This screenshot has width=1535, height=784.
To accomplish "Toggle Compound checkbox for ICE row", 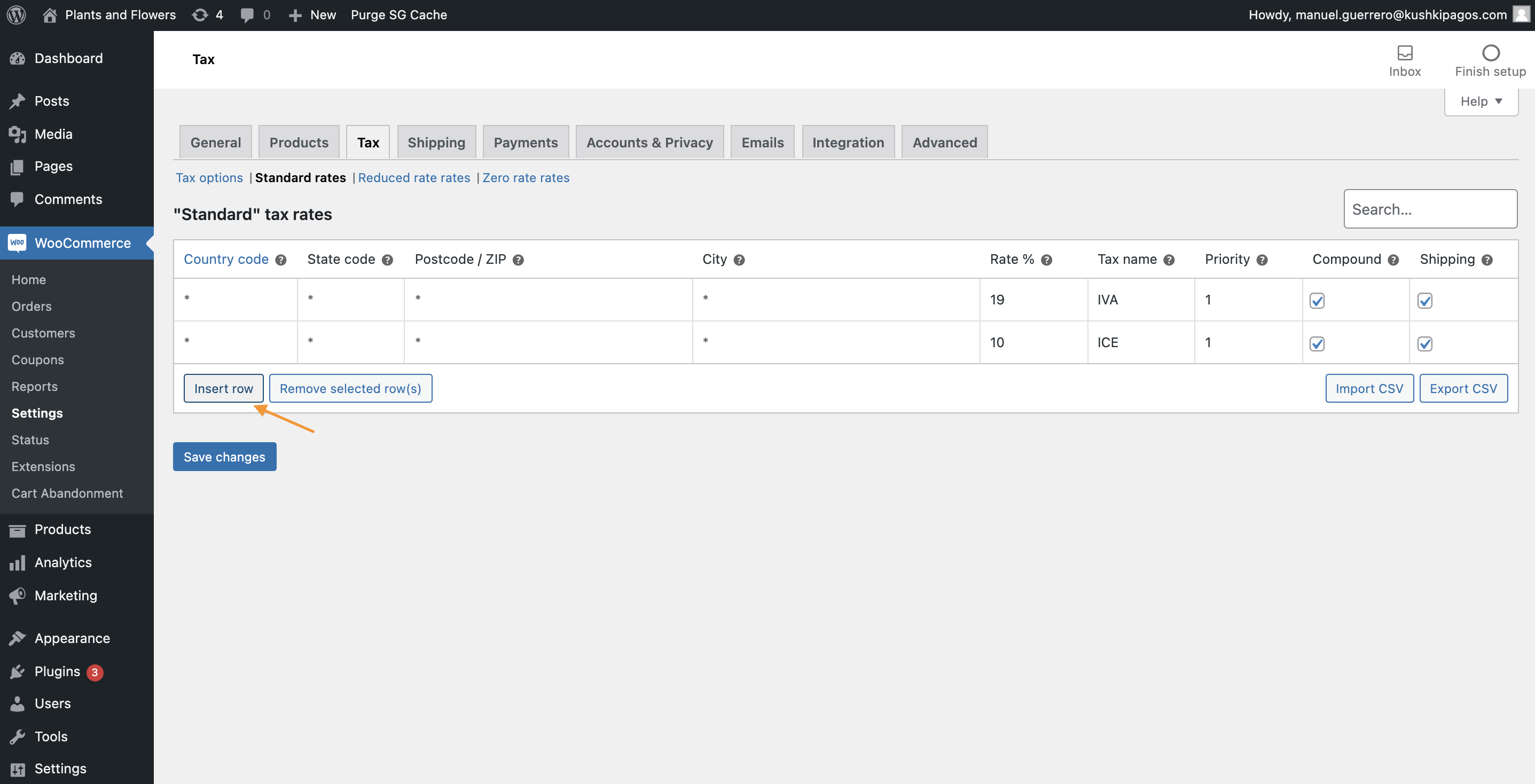I will (1317, 344).
